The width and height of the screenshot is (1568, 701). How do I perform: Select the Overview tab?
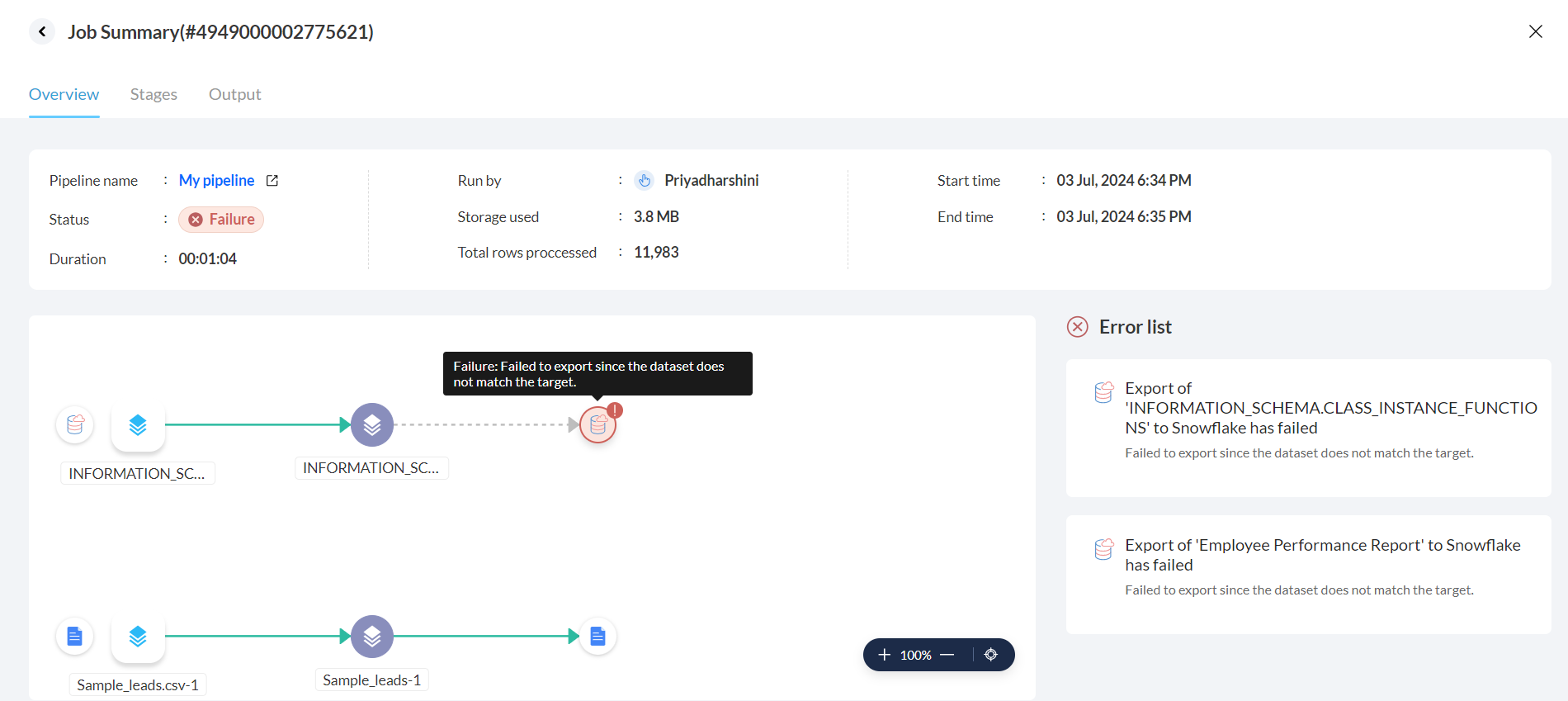coord(64,94)
